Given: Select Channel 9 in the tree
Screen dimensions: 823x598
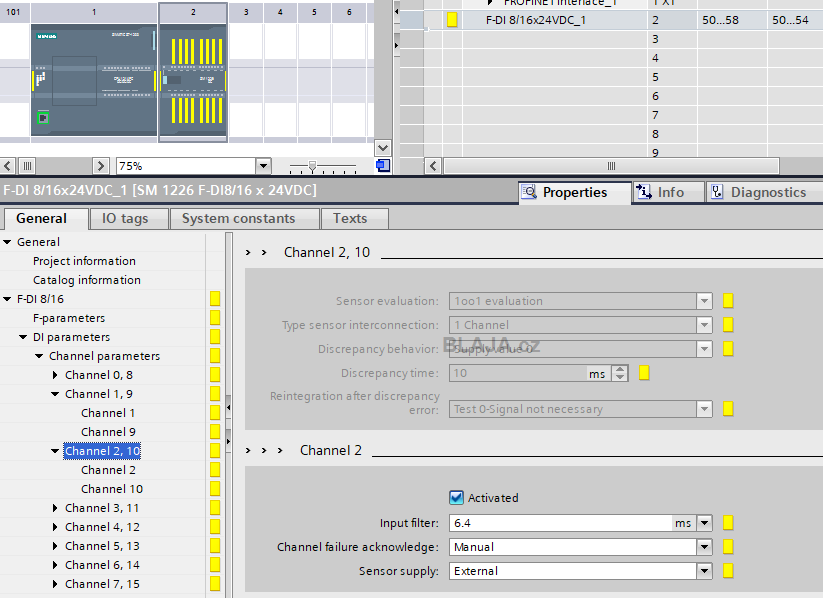Looking at the screenshot, I should pyautogui.click(x=108, y=432).
